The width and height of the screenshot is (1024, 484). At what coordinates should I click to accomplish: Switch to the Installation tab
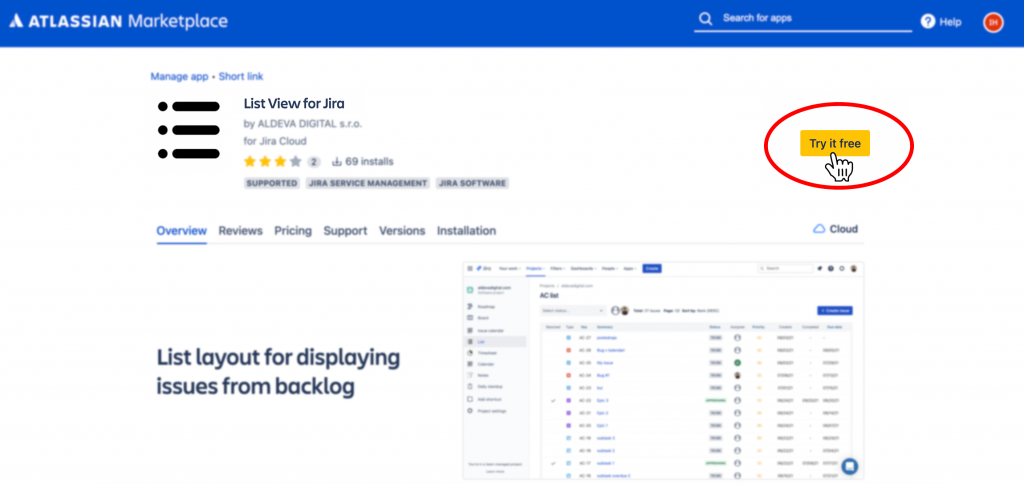point(466,231)
